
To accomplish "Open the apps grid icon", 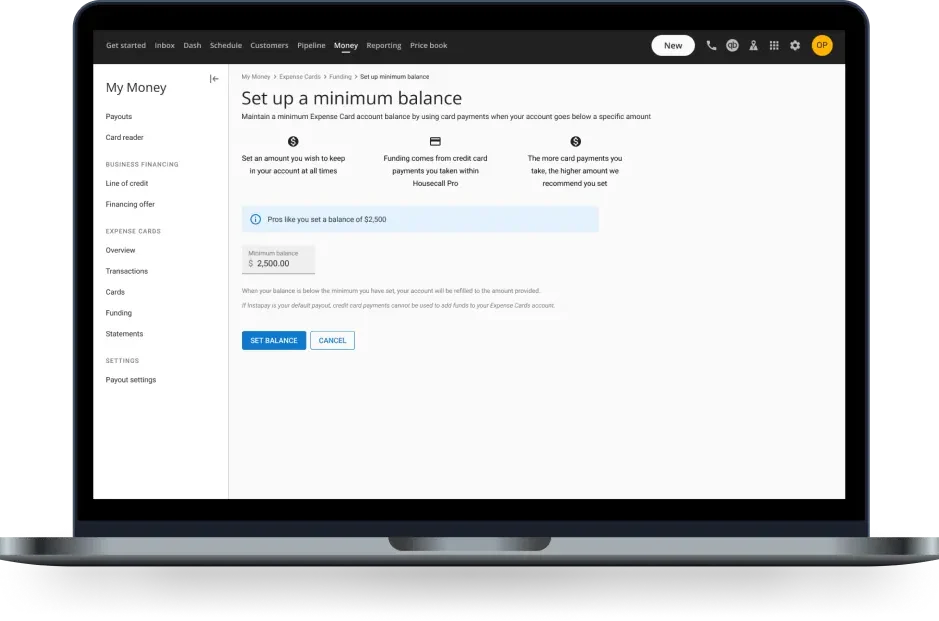I will (x=774, y=45).
